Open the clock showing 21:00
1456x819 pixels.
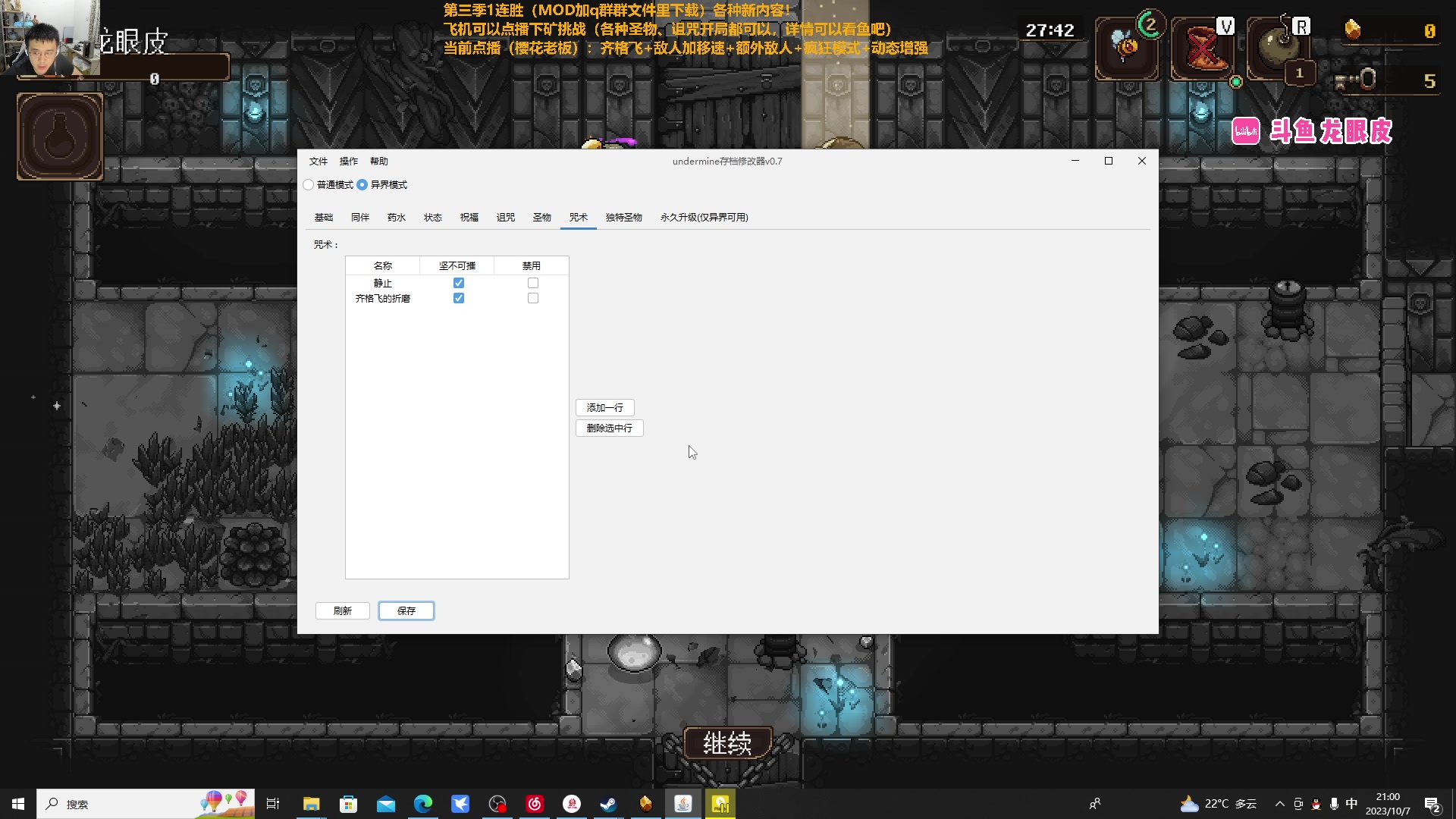[1388, 804]
